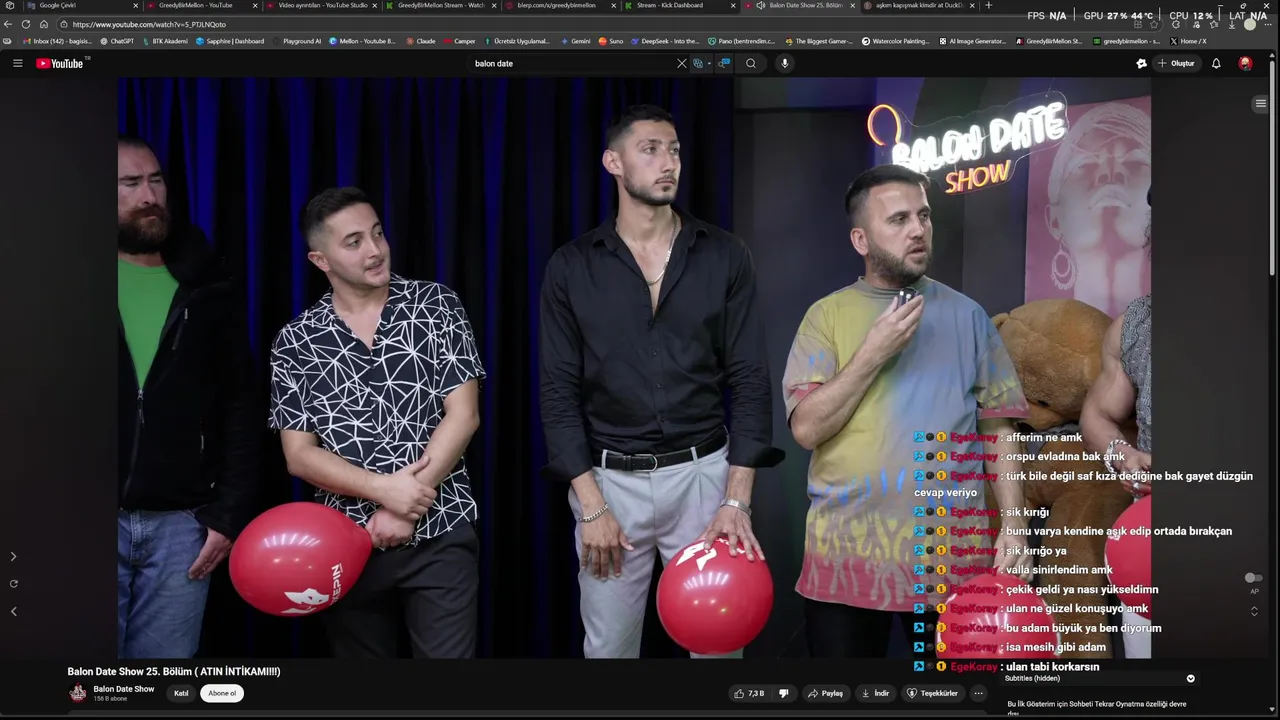Click the left-pointing chevron at left edge

tap(13, 611)
